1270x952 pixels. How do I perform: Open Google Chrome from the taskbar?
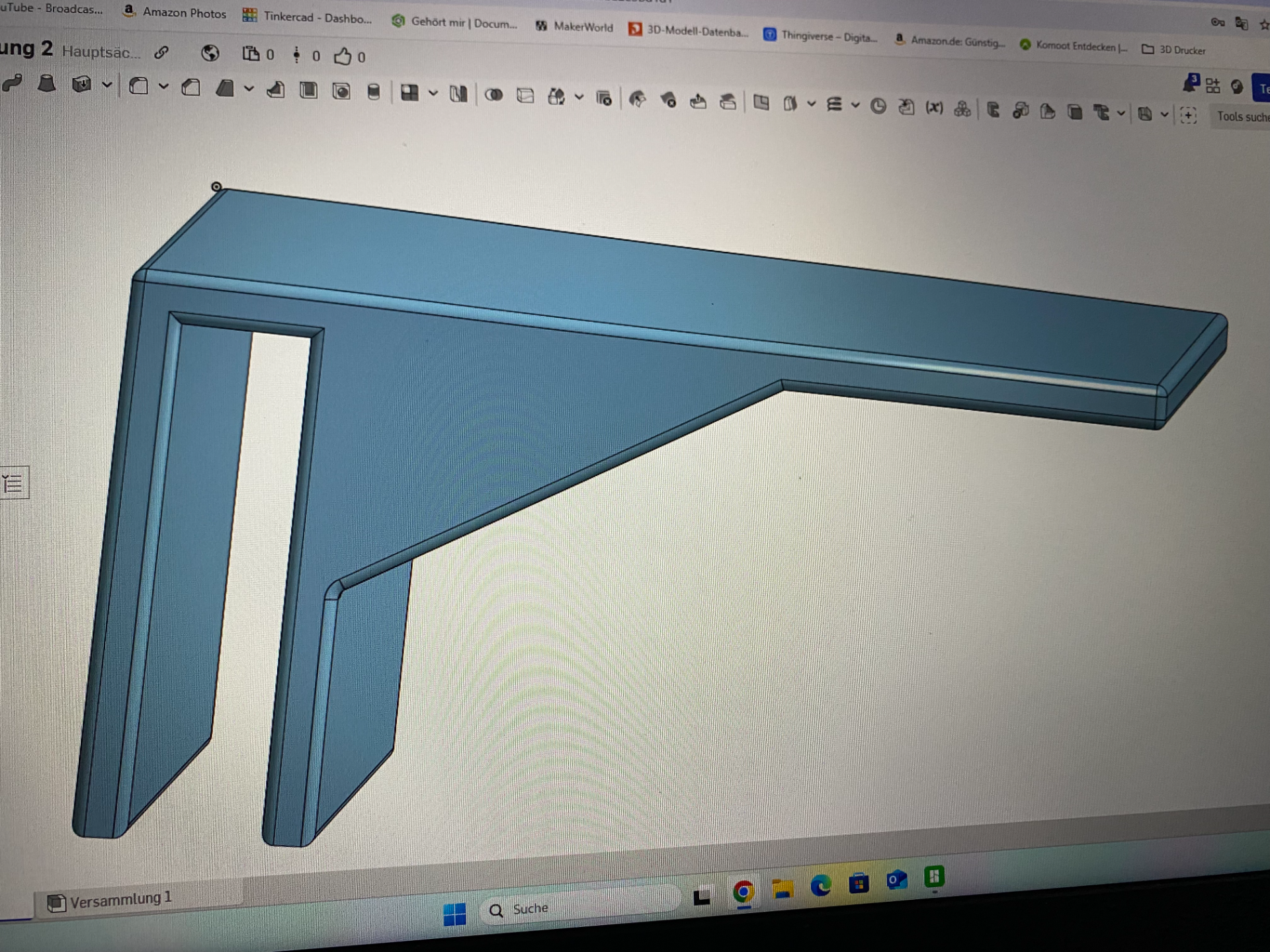pyautogui.click(x=744, y=892)
